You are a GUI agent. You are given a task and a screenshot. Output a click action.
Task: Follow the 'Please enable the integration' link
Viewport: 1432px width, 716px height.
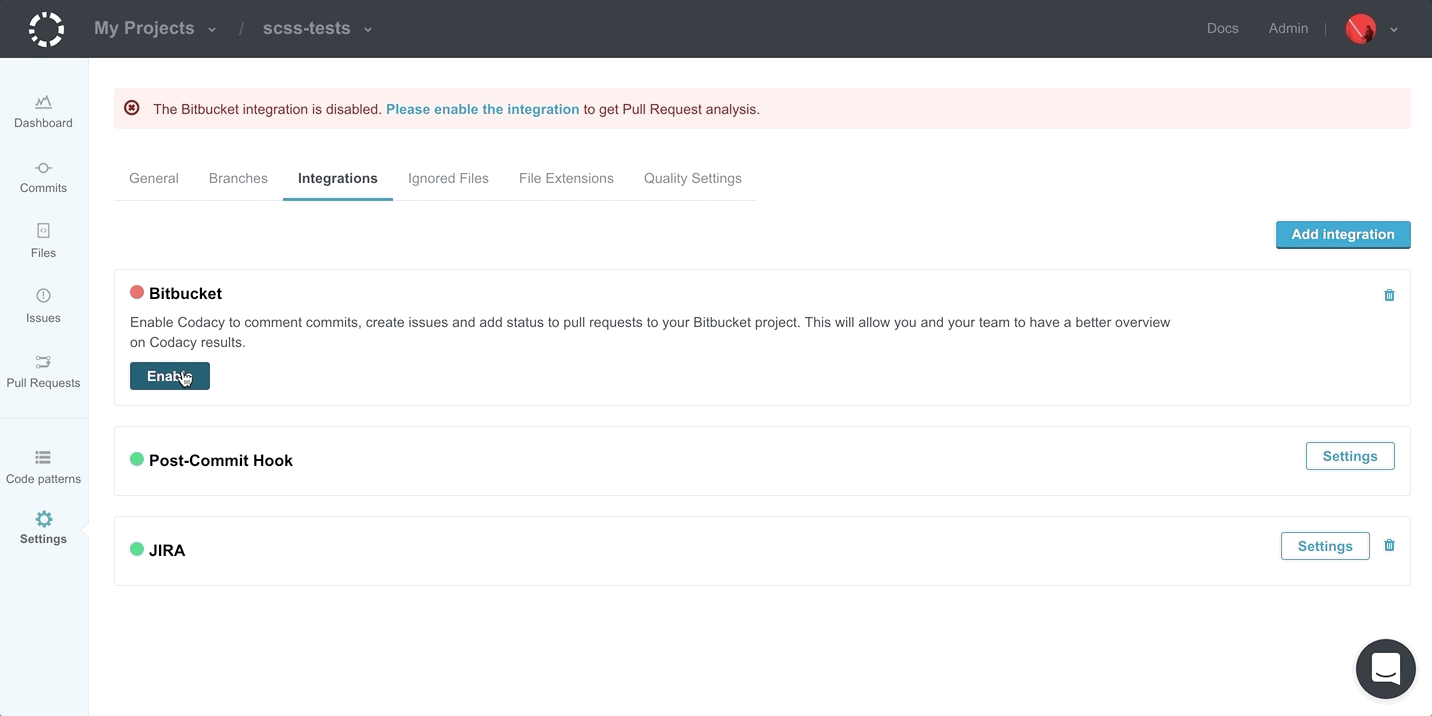pyautogui.click(x=482, y=109)
